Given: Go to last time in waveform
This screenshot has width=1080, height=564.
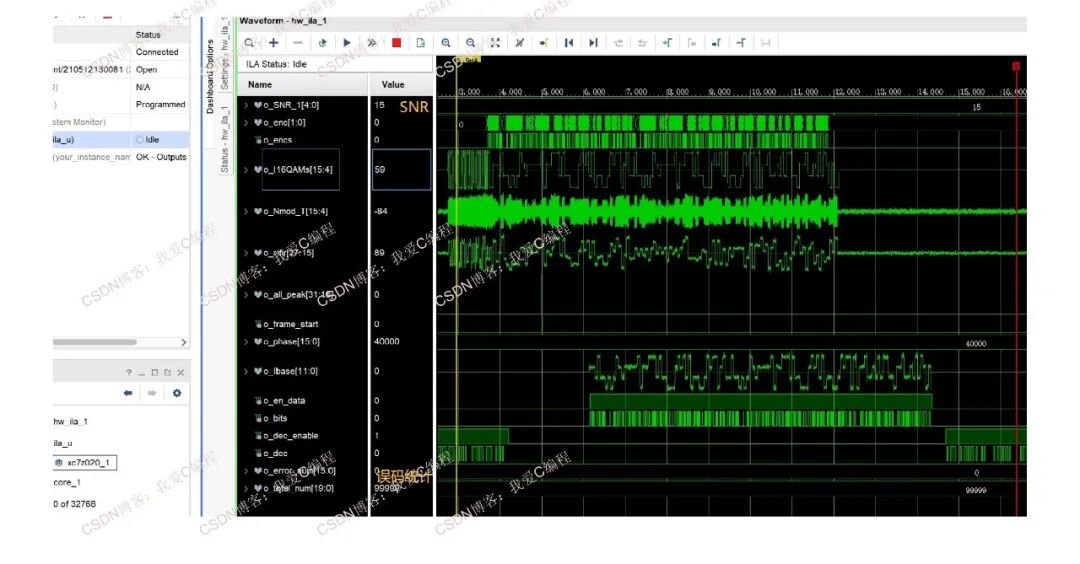Looking at the screenshot, I should tap(593, 43).
